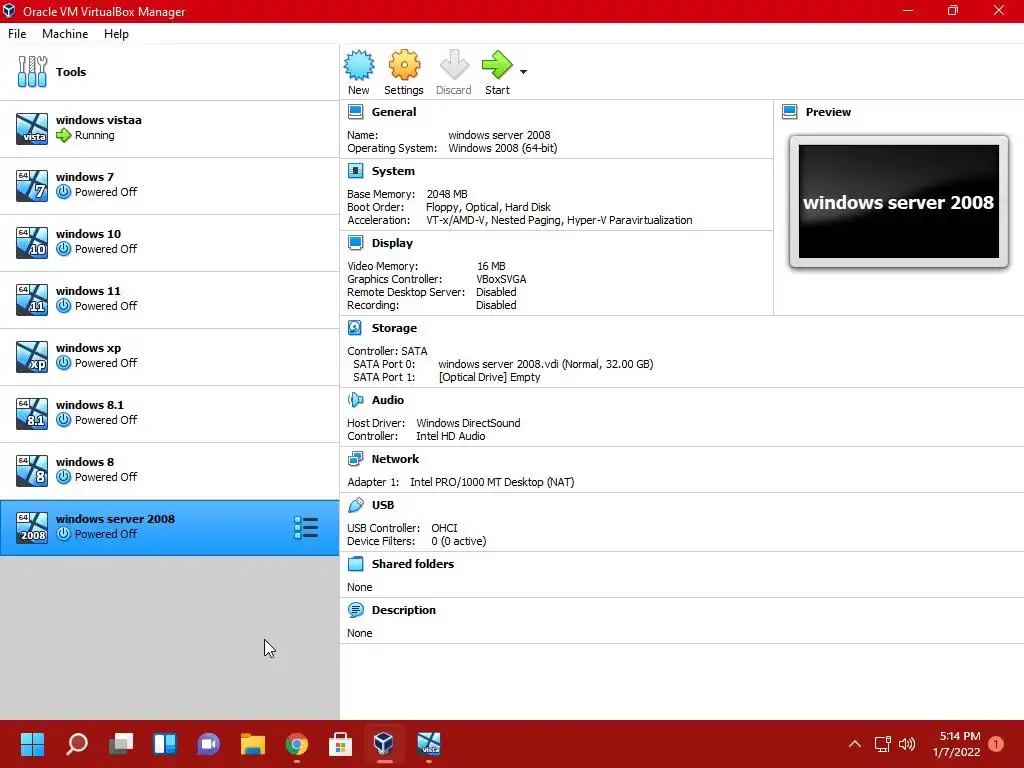Select the windows 10 VM icon

32,242
